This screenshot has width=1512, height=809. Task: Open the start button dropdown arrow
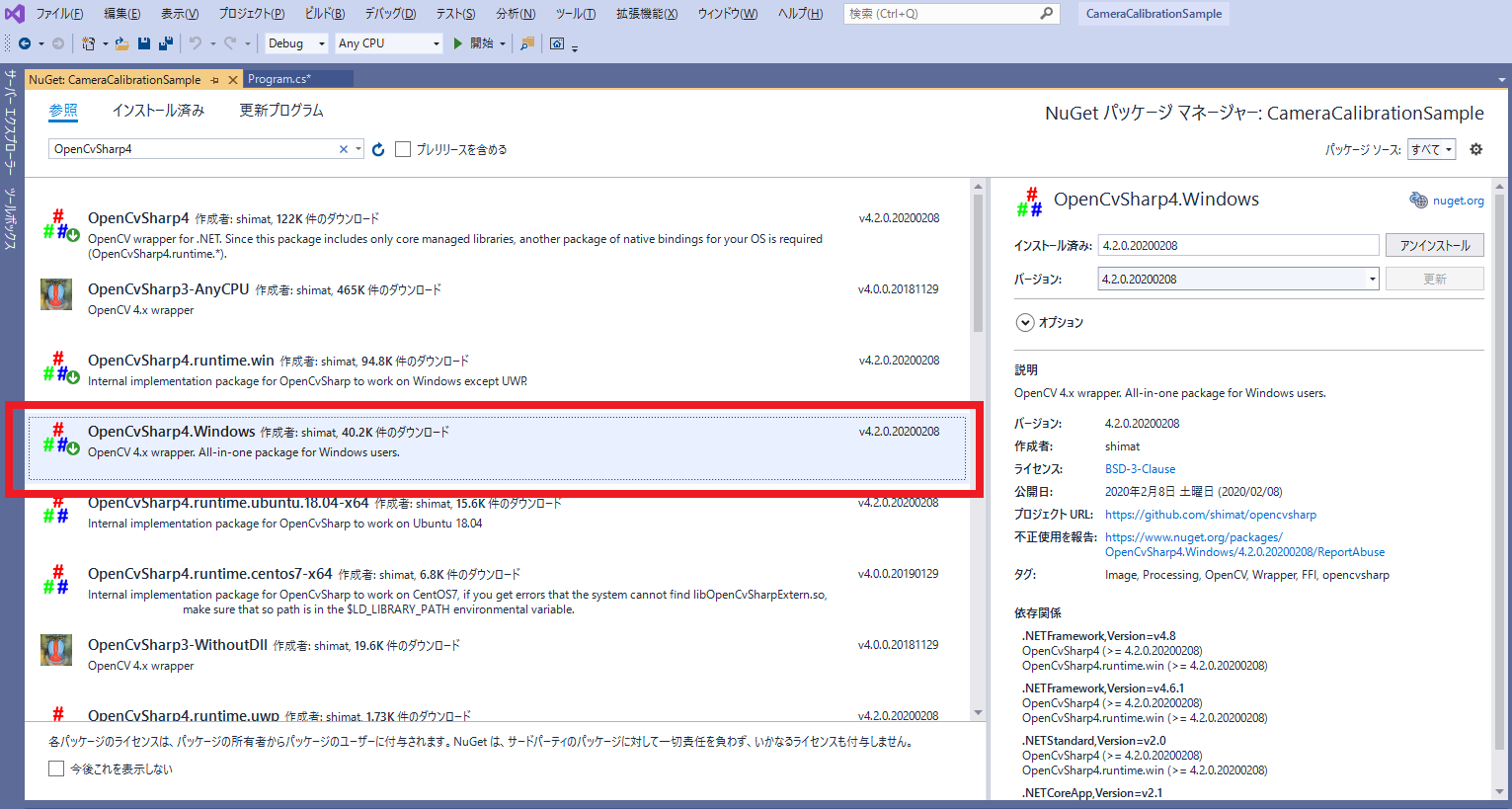(x=502, y=43)
